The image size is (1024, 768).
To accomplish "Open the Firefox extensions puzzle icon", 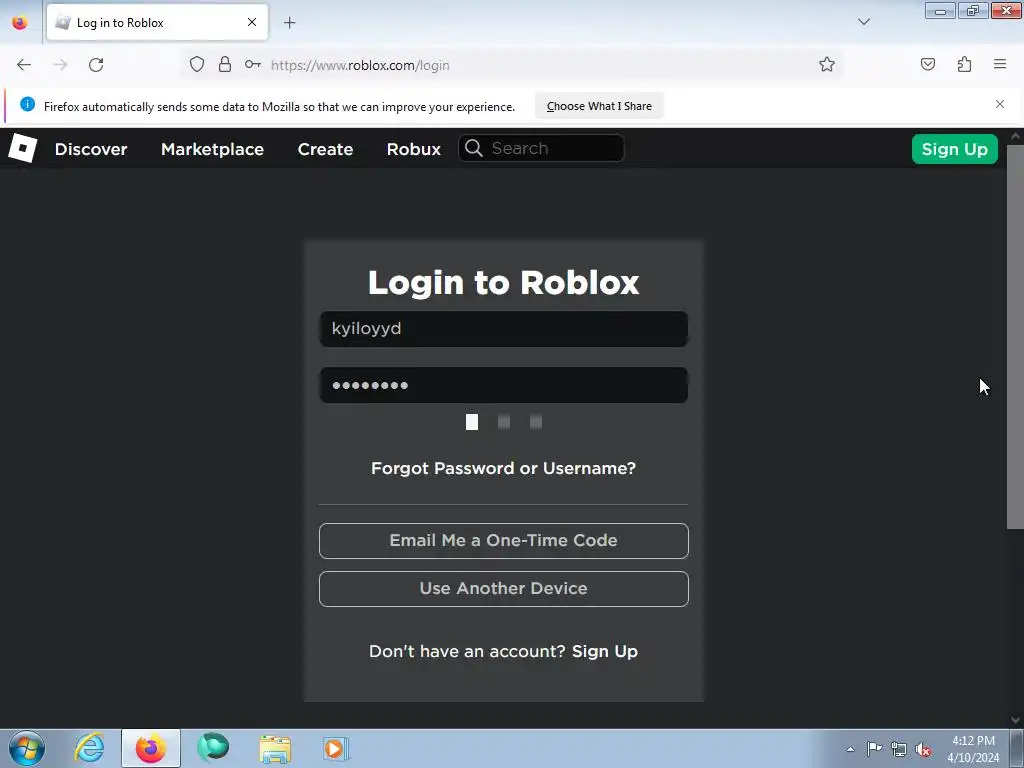I will tap(965, 65).
